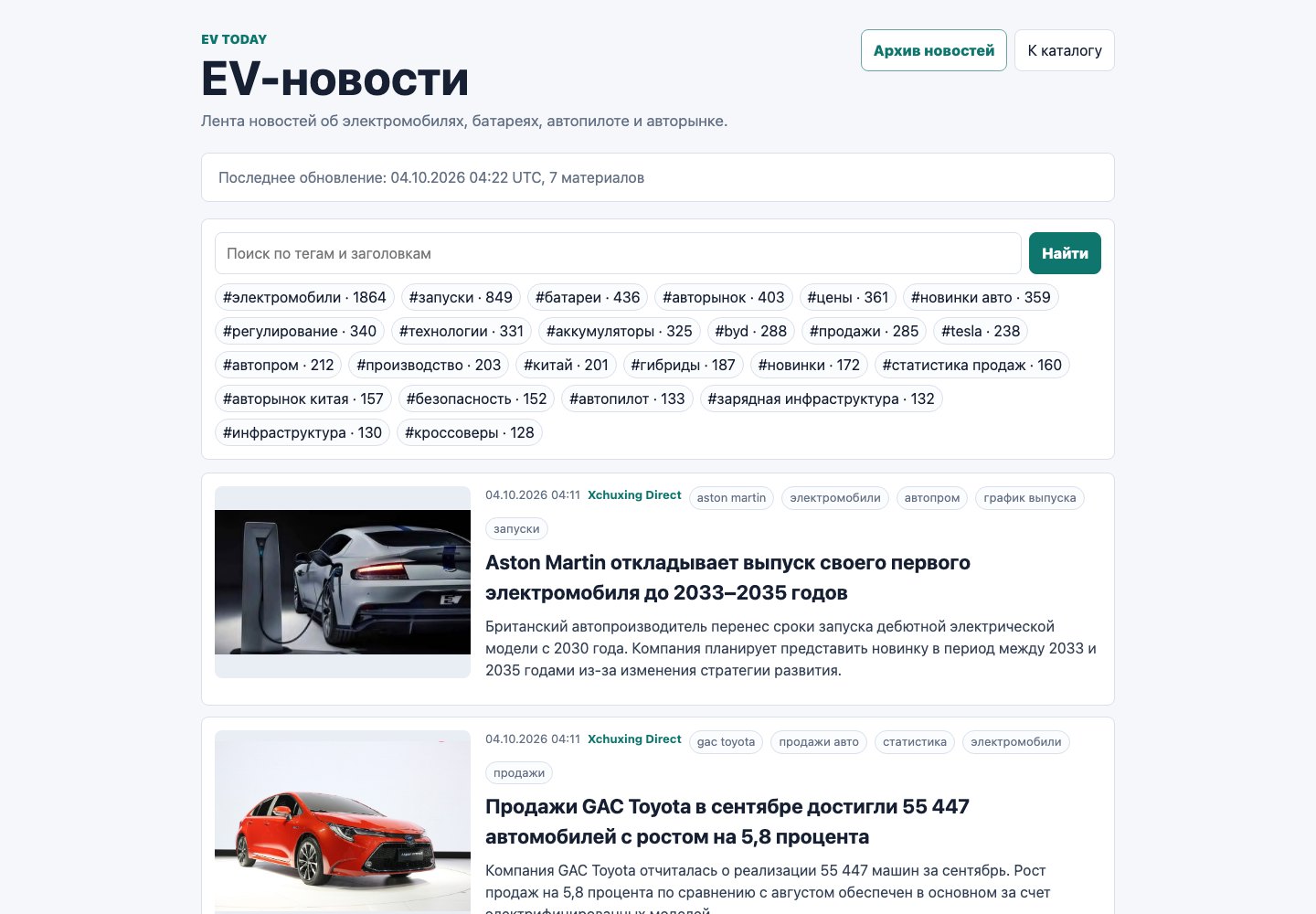Select #авторынок китая · 157 tag
1316x914 pixels.
(303, 399)
